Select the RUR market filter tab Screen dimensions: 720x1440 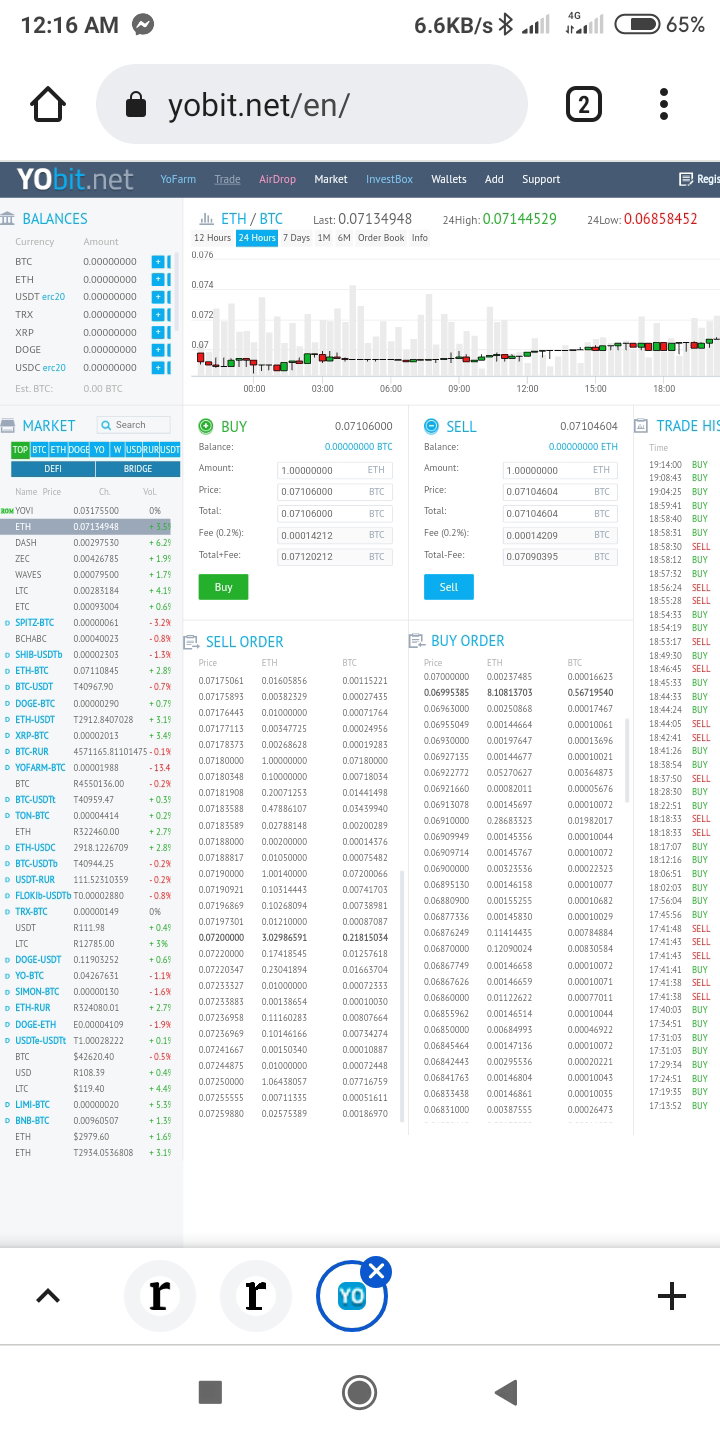pyautogui.click(x=151, y=450)
